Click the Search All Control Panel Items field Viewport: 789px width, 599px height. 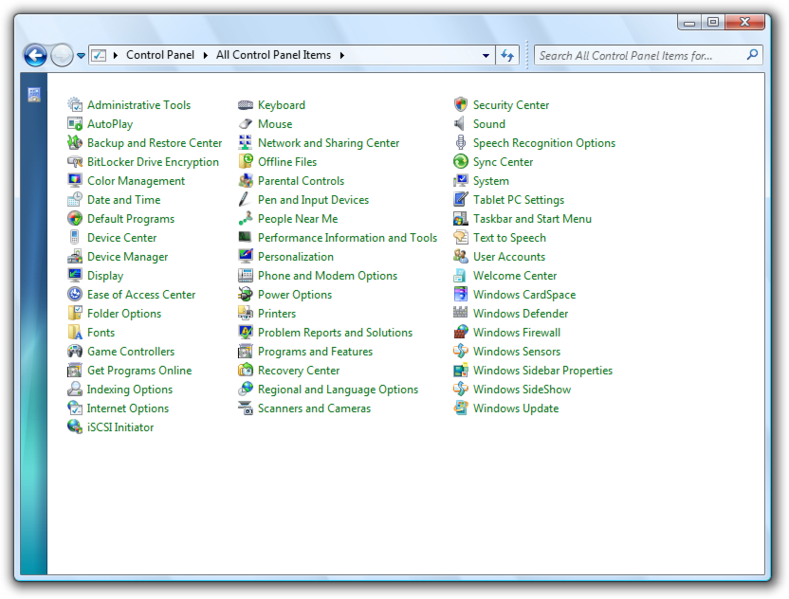(638, 56)
